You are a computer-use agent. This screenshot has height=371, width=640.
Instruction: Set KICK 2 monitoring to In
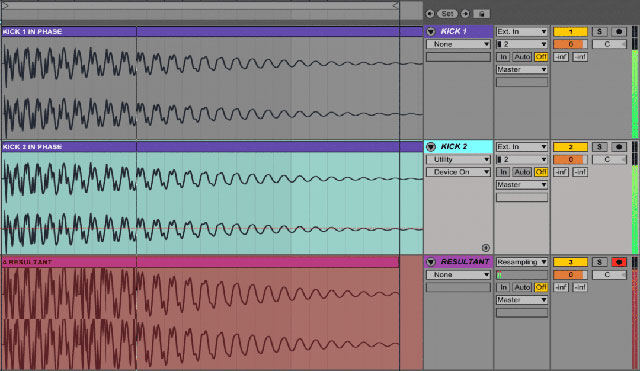click(x=503, y=172)
